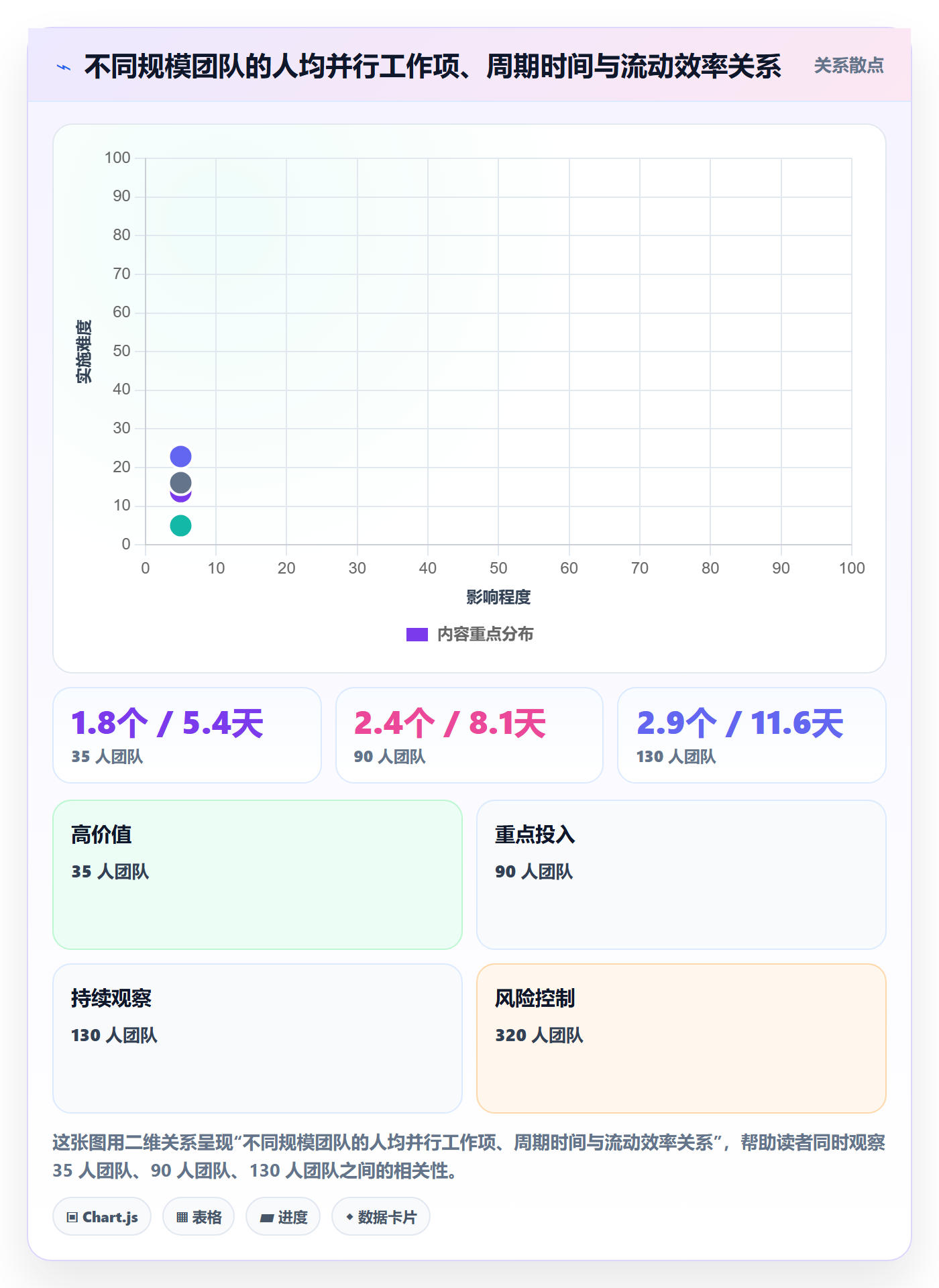Select the teal scatter point near 5
939x1288 pixels.
tap(180, 525)
